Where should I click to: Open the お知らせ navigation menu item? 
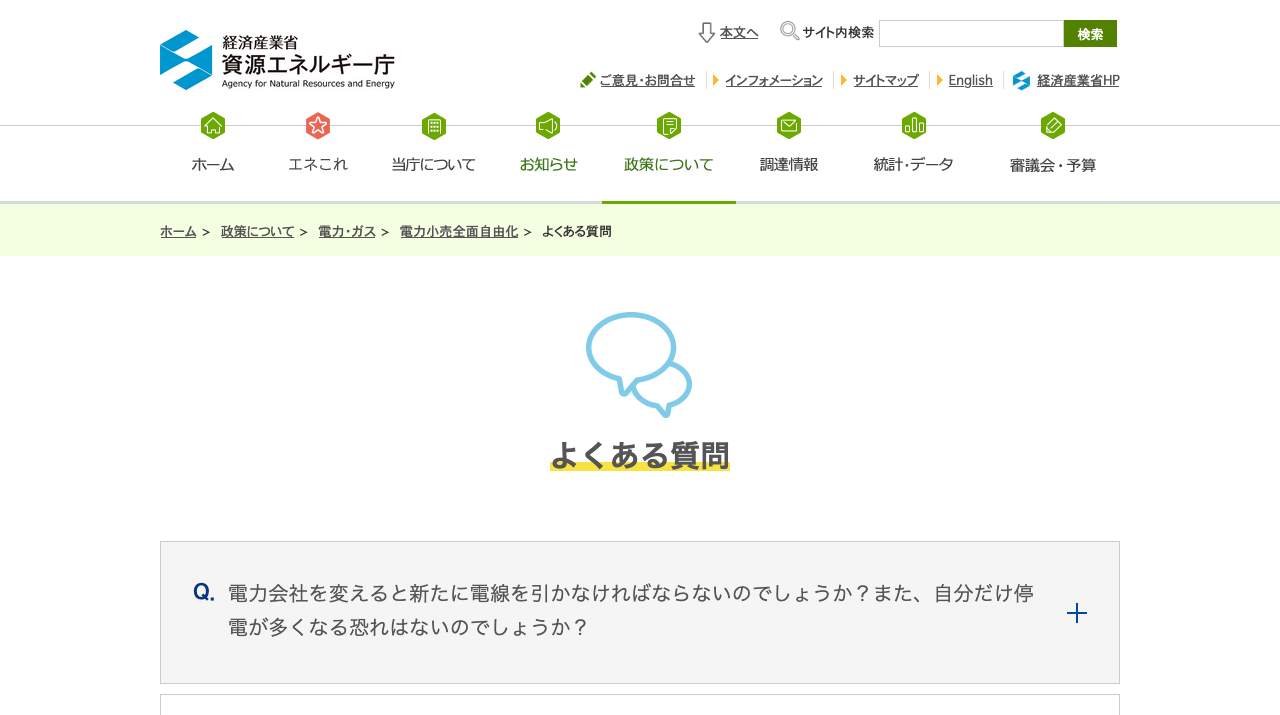548,165
